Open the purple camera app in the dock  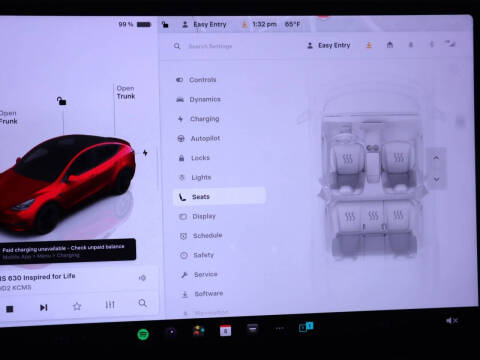(171, 332)
